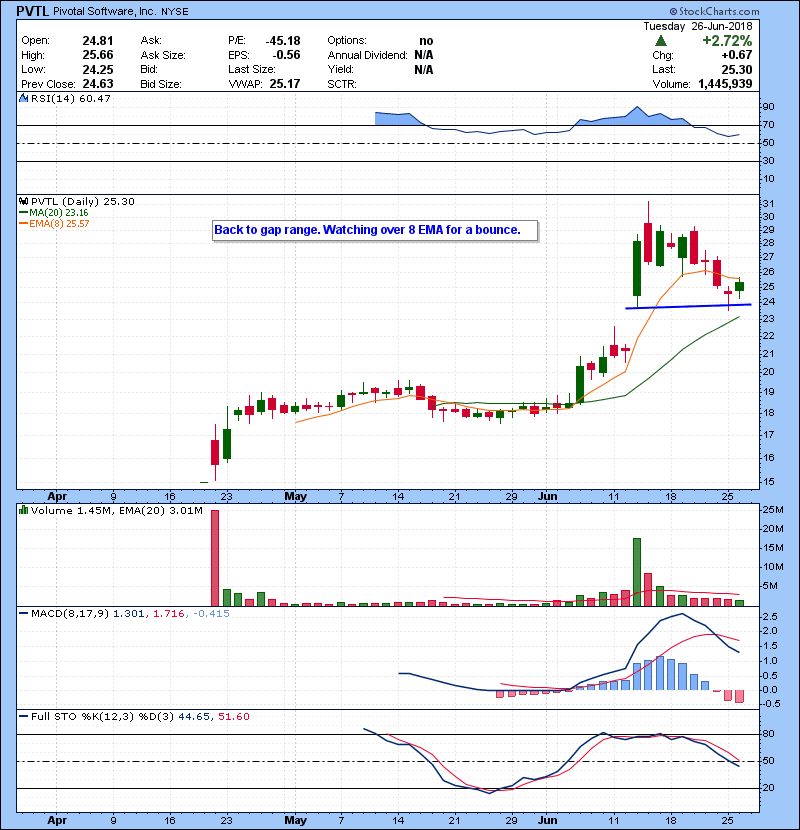
Task: Click the MACD(8,17,9) indicator label
Action: (70, 614)
